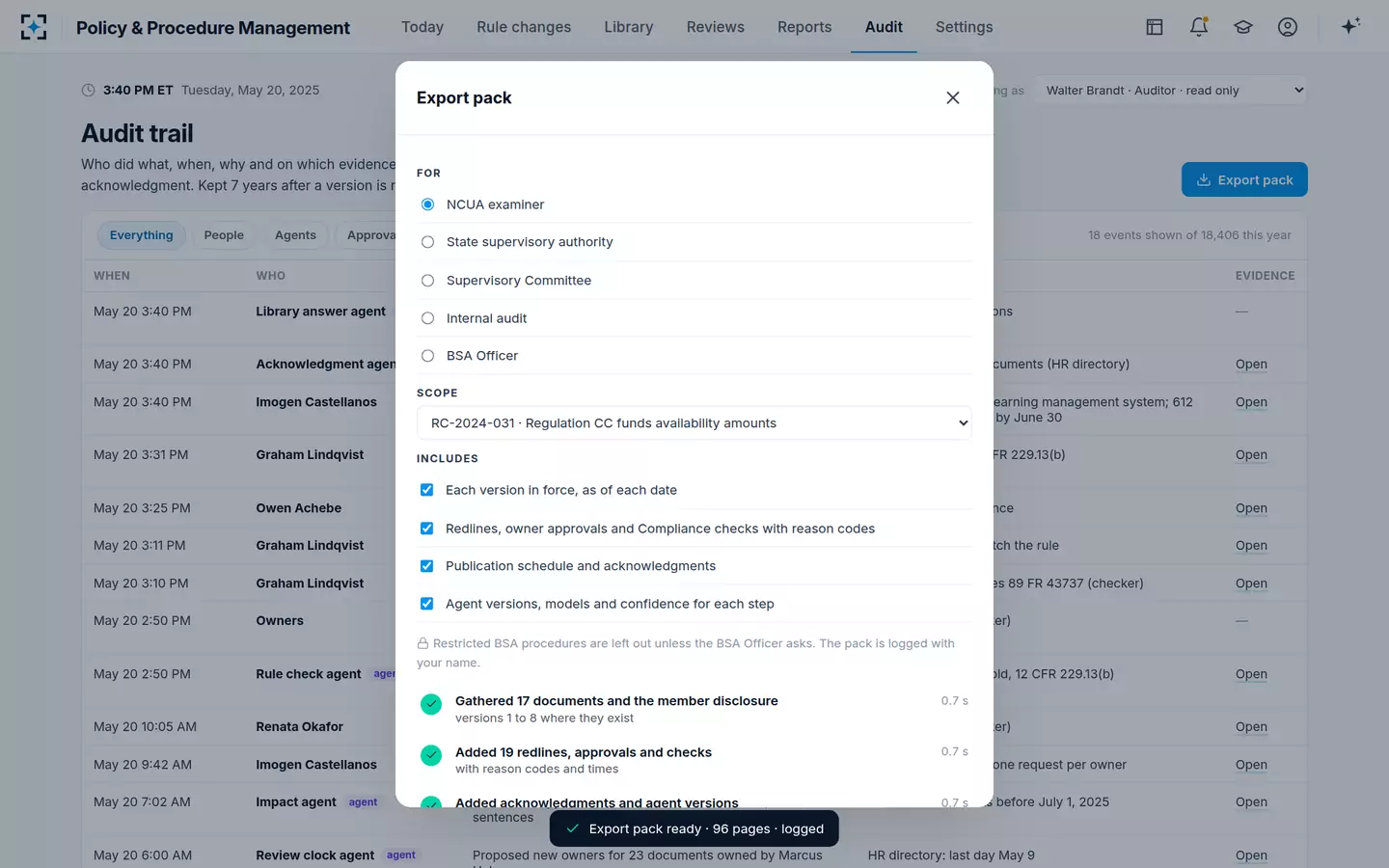Screen dimensions: 1389x868
Task: Open evidence for Renata Okafor row
Action: (1251, 727)
